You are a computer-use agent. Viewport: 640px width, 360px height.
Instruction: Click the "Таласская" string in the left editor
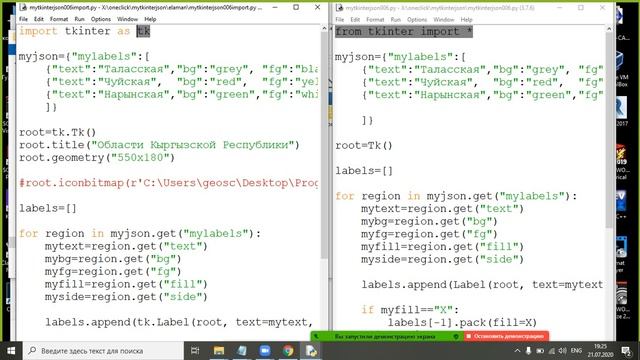[134, 69]
